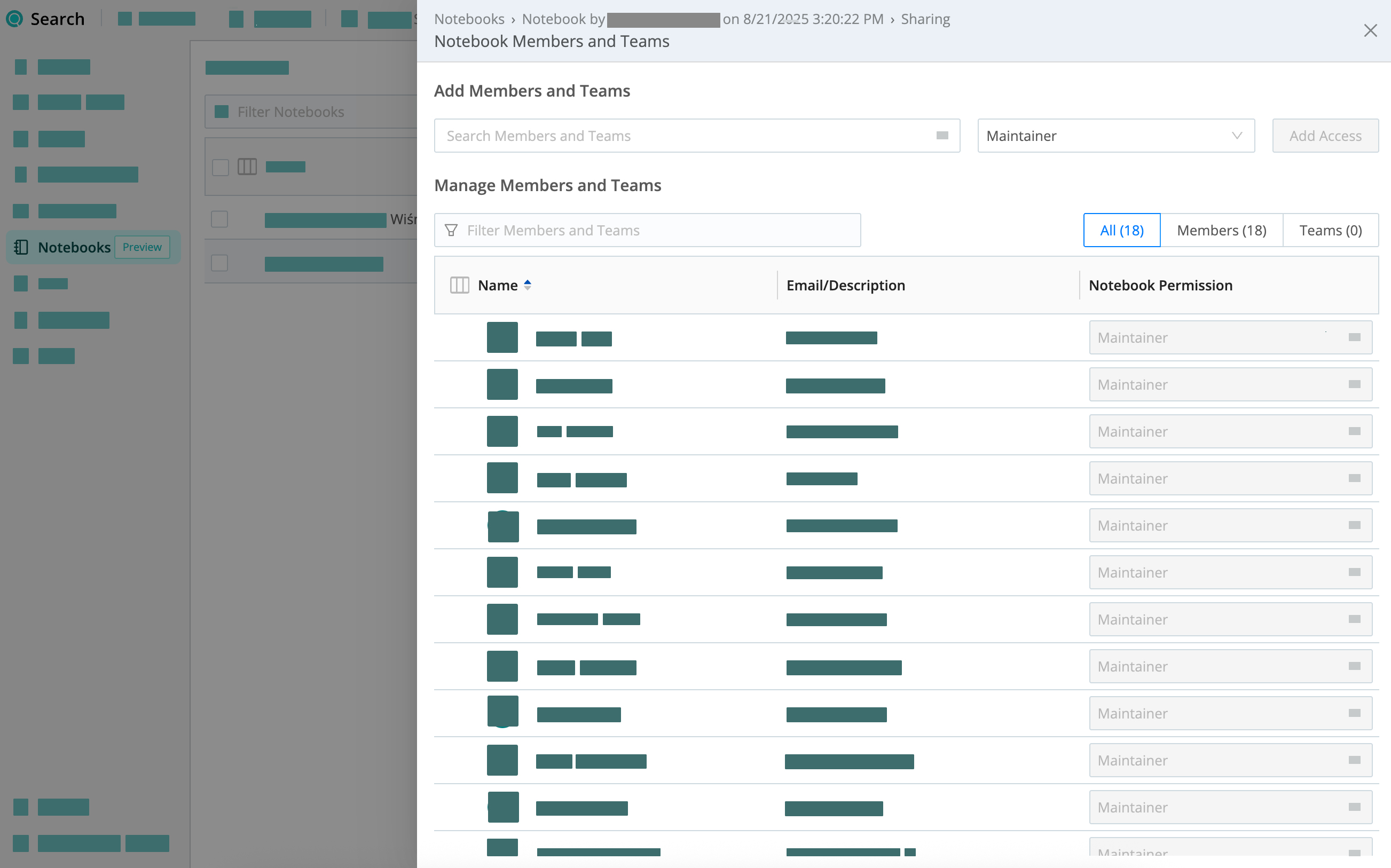1391x868 pixels.
Task: Switch to the Teams (0) tab
Action: [x=1330, y=230]
